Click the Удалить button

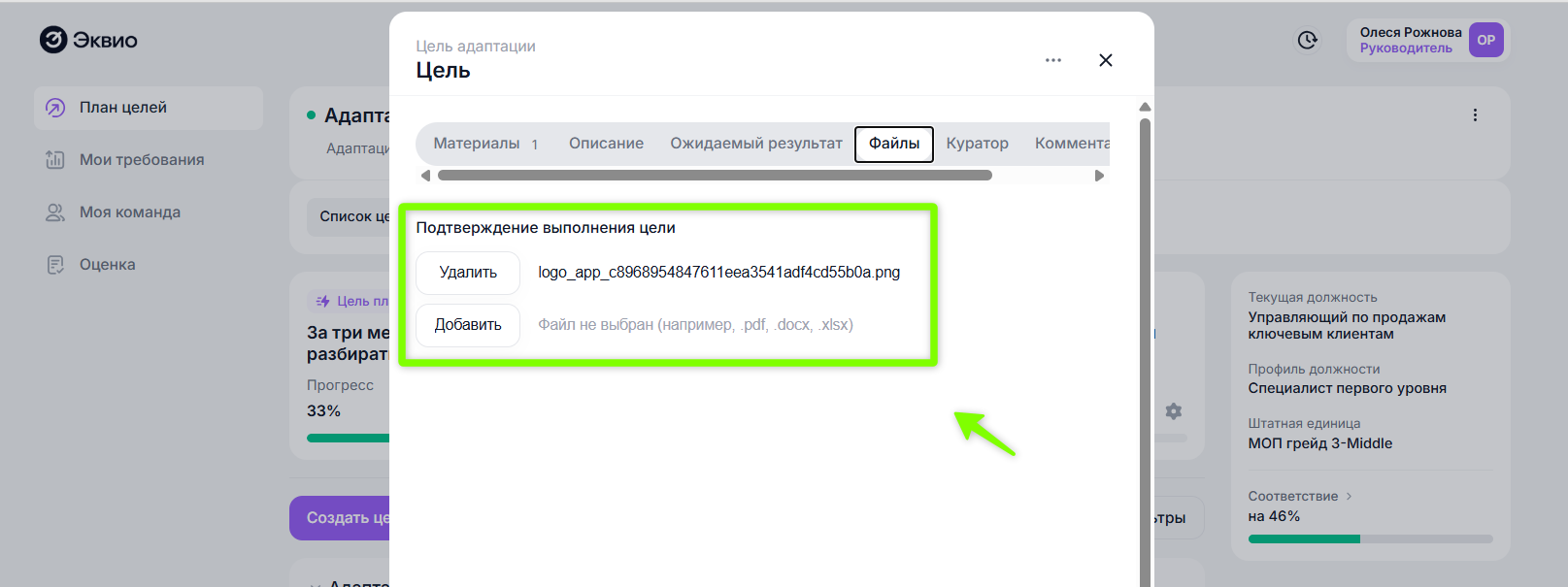pyautogui.click(x=468, y=273)
